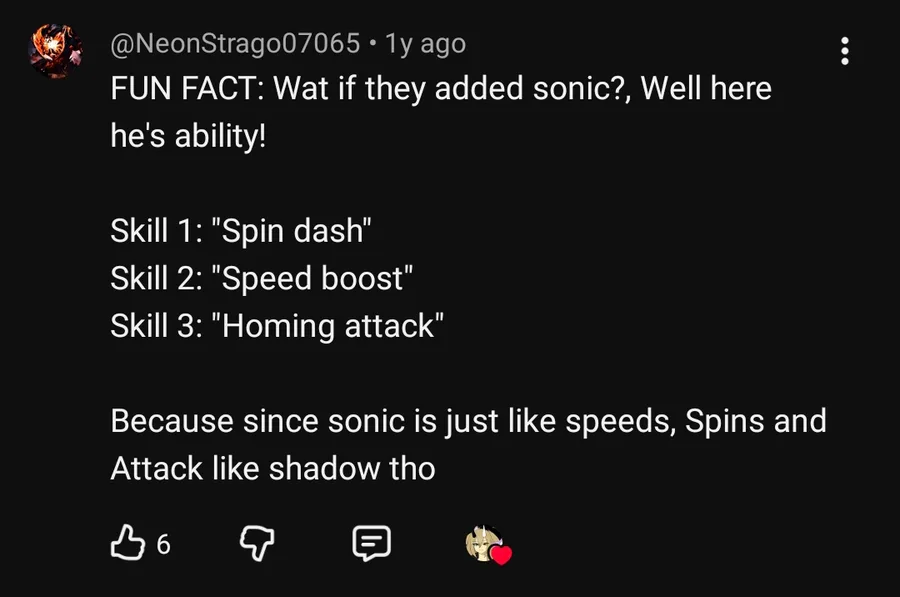Screen dimensions: 900x597
Task: Open the three-dot comment options menu
Action: [845, 51]
